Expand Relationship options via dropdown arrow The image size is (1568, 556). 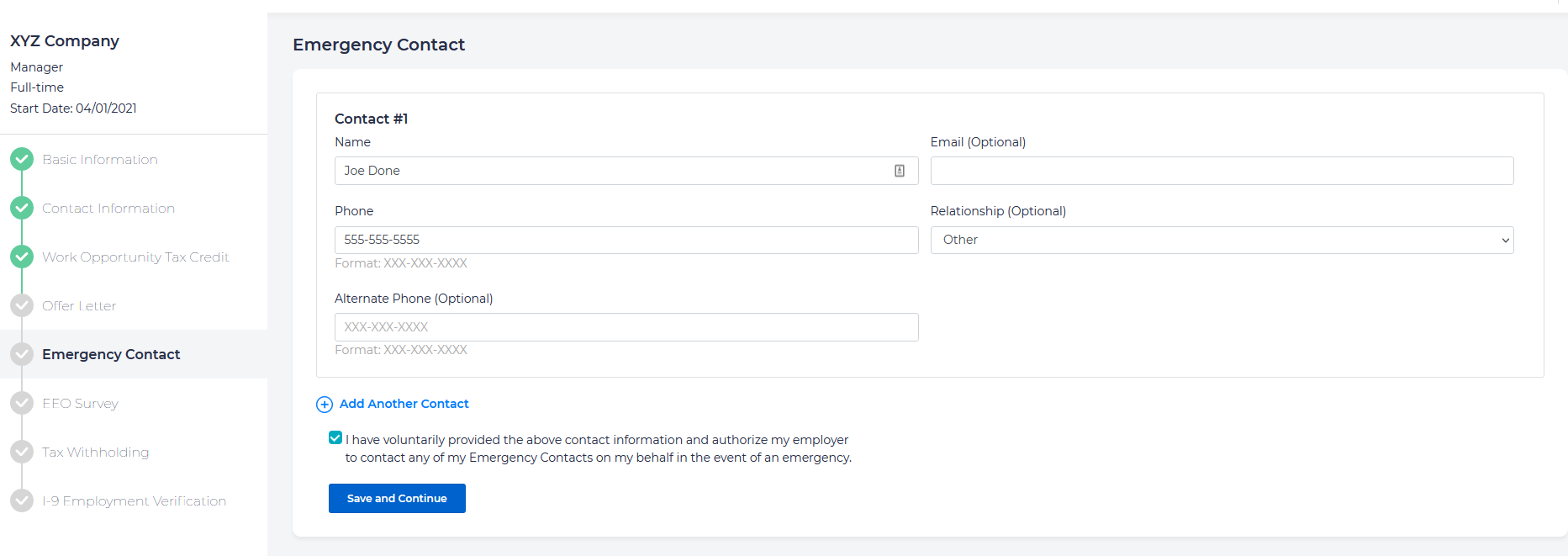click(x=1505, y=241)
